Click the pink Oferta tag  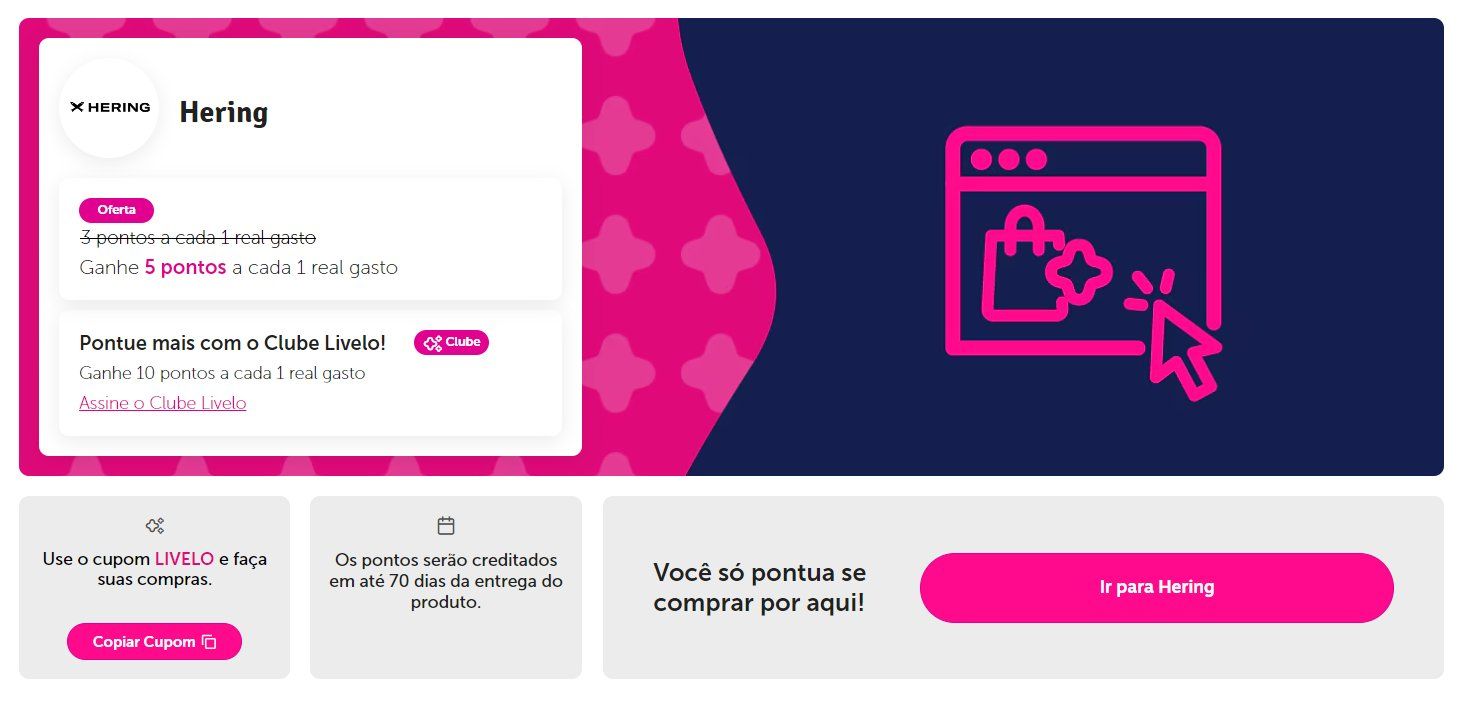click(116, 210)
